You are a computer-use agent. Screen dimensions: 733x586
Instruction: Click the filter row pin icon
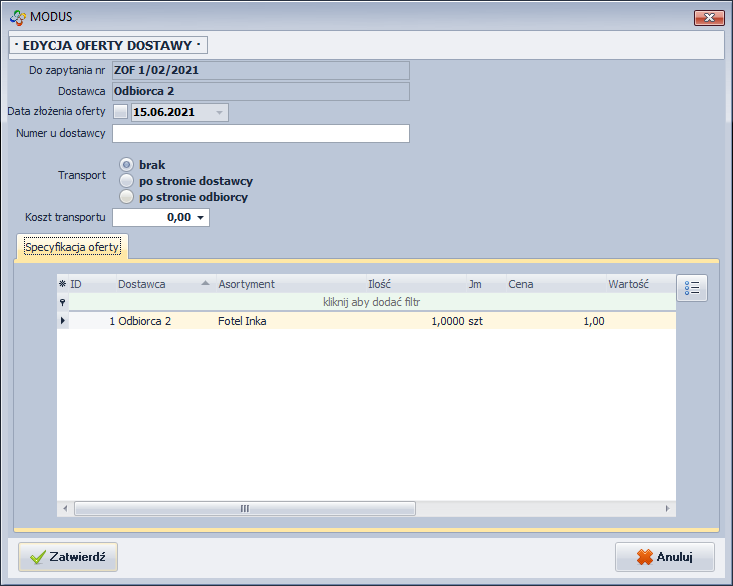(x=62, y=302)
